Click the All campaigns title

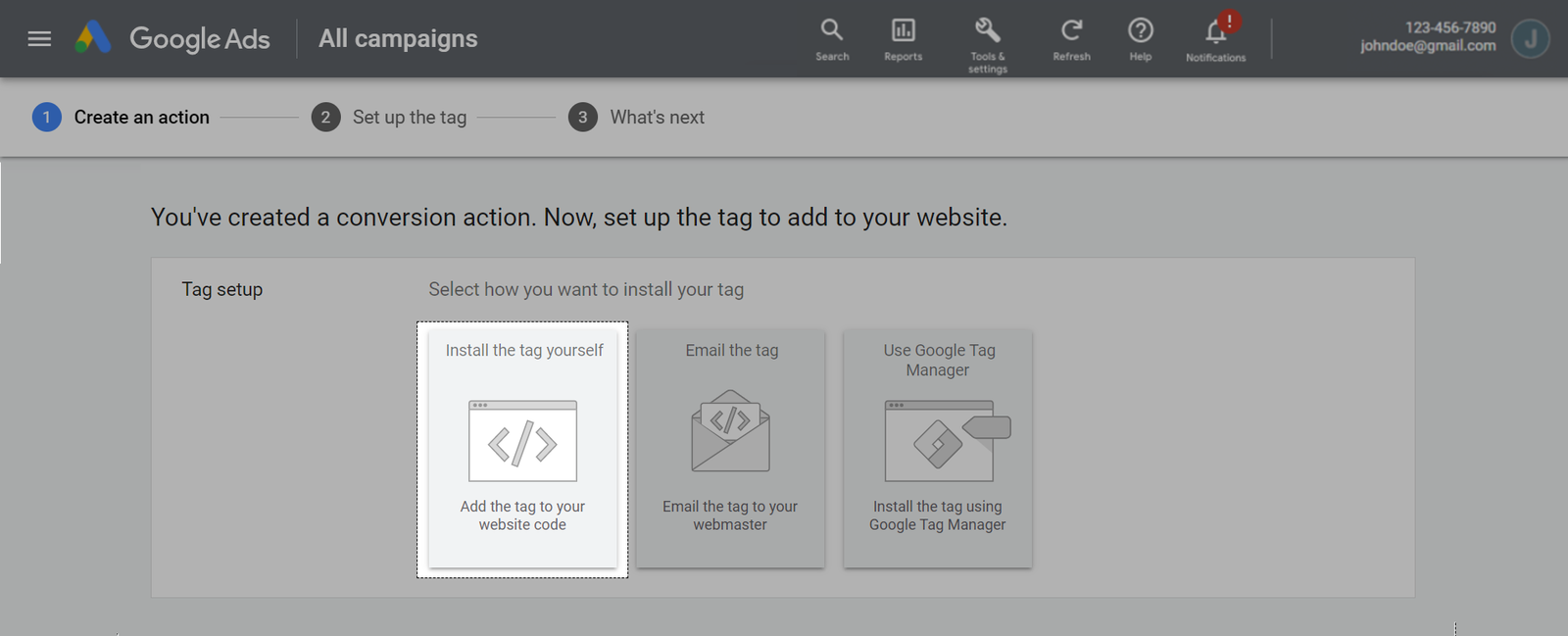[x=398, y=39]
